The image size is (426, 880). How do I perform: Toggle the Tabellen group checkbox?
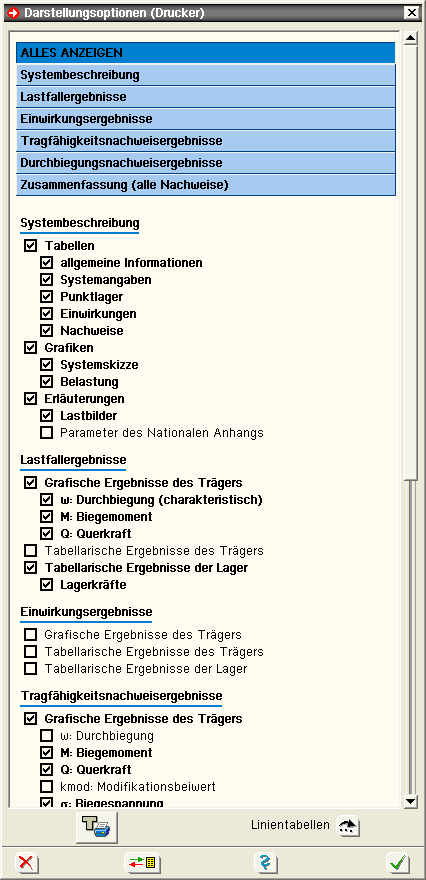tap(30, 246)
